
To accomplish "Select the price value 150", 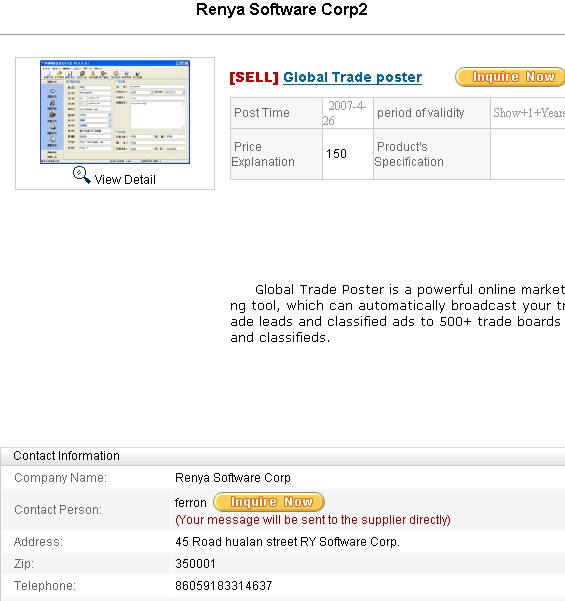I will click(x=336, y=154).
